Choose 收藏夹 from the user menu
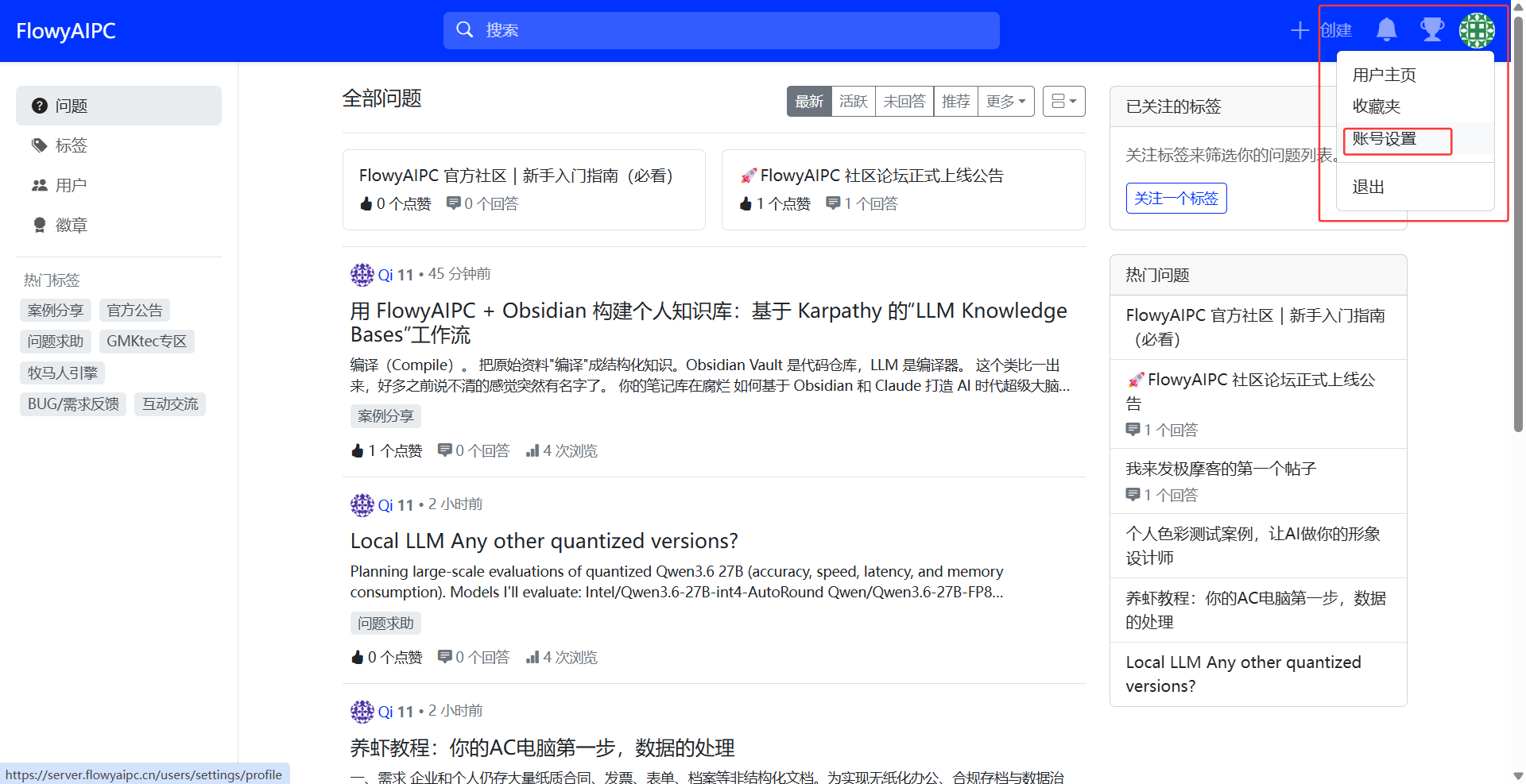1526x784 pixels. click(1377, 106)
